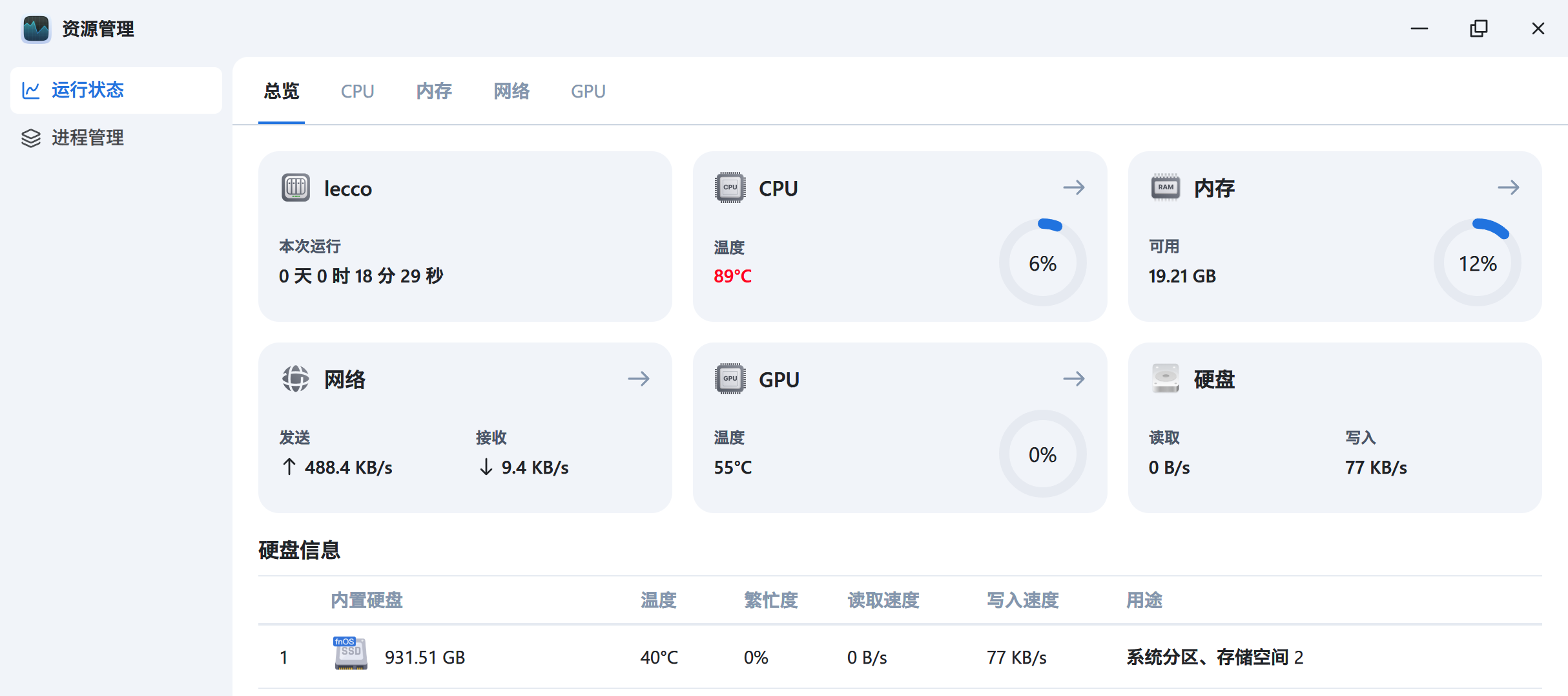Select 运行状态 in the sidebar

coord(88,90)
